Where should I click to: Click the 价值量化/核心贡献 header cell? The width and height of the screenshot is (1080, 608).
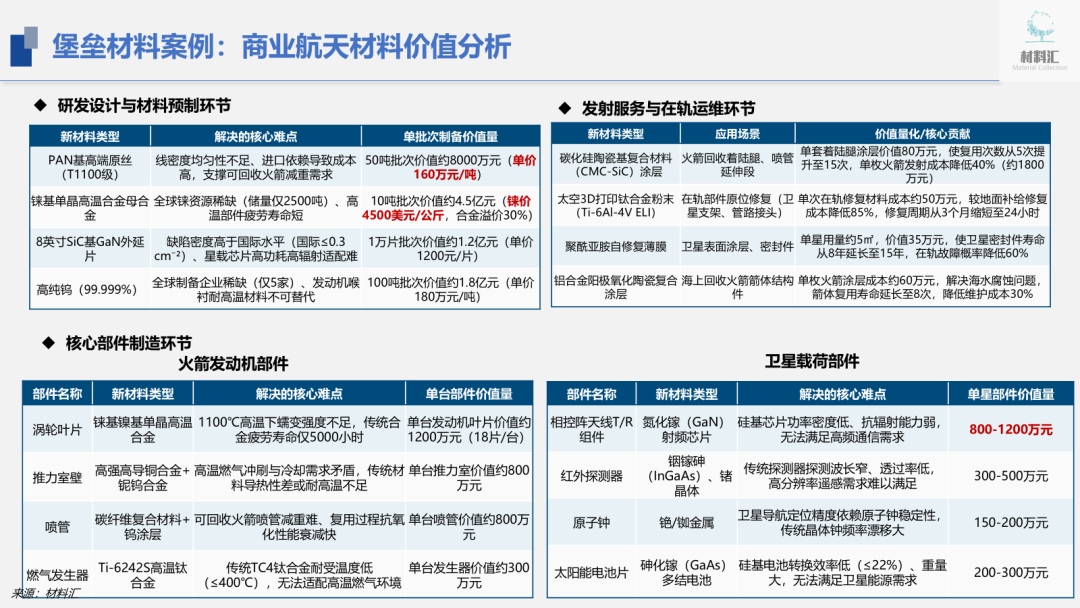pos(922,132)
